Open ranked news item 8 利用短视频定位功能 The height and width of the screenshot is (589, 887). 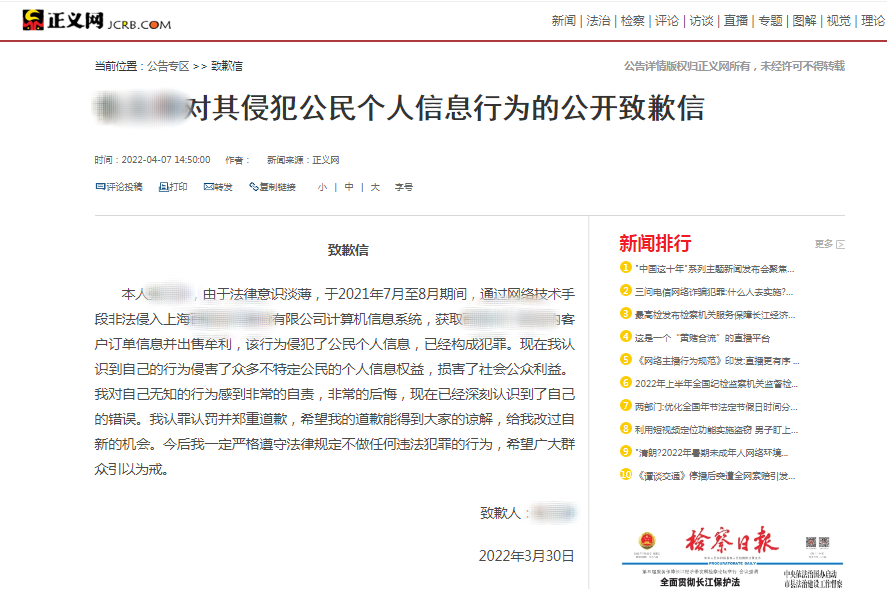[x=709, y=429]
